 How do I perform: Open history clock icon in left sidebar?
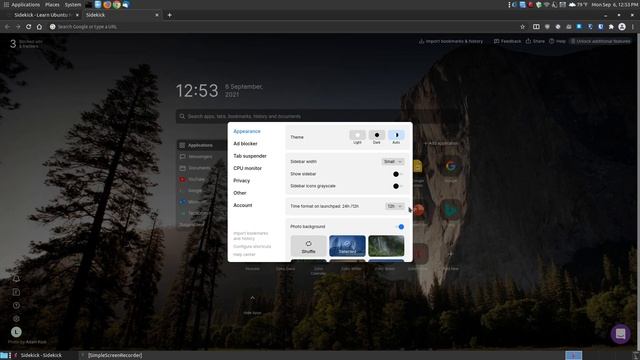(x=16, y=305)
